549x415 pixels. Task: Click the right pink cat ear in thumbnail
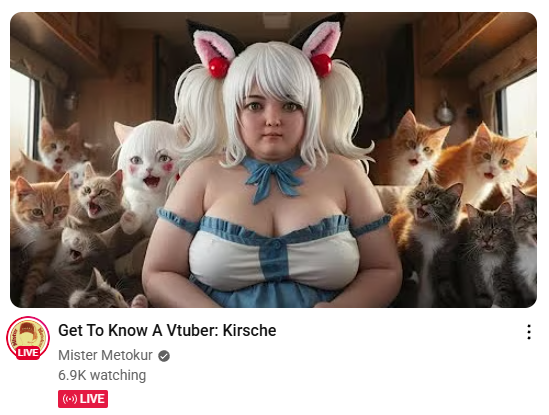coord(320,39)
